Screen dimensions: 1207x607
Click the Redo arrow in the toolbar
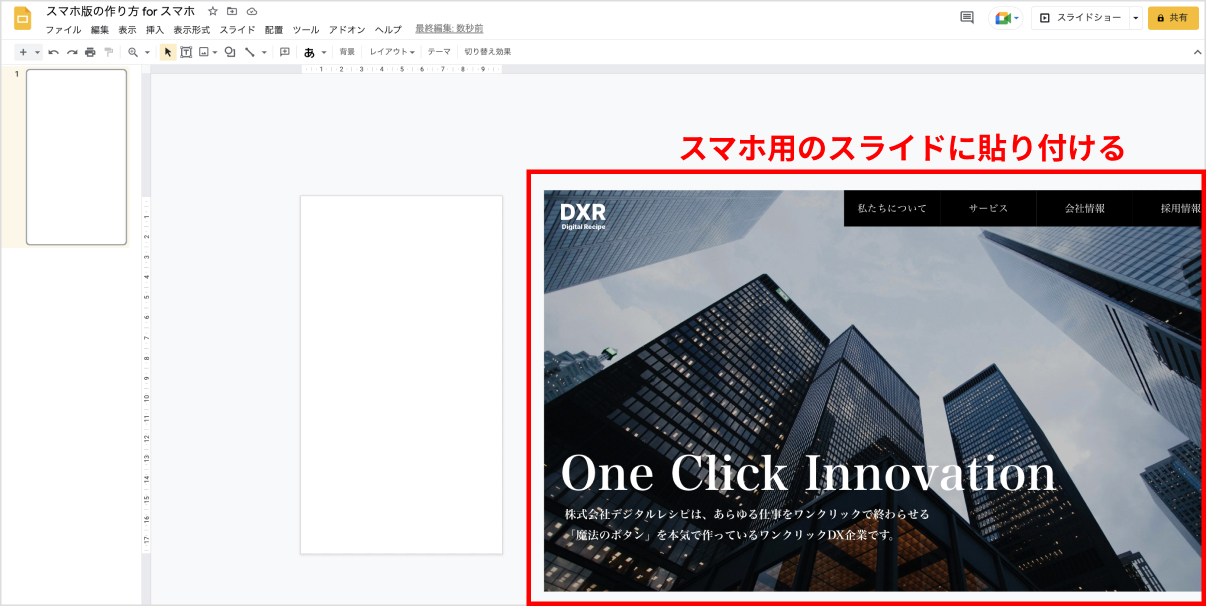pos(72,52)
